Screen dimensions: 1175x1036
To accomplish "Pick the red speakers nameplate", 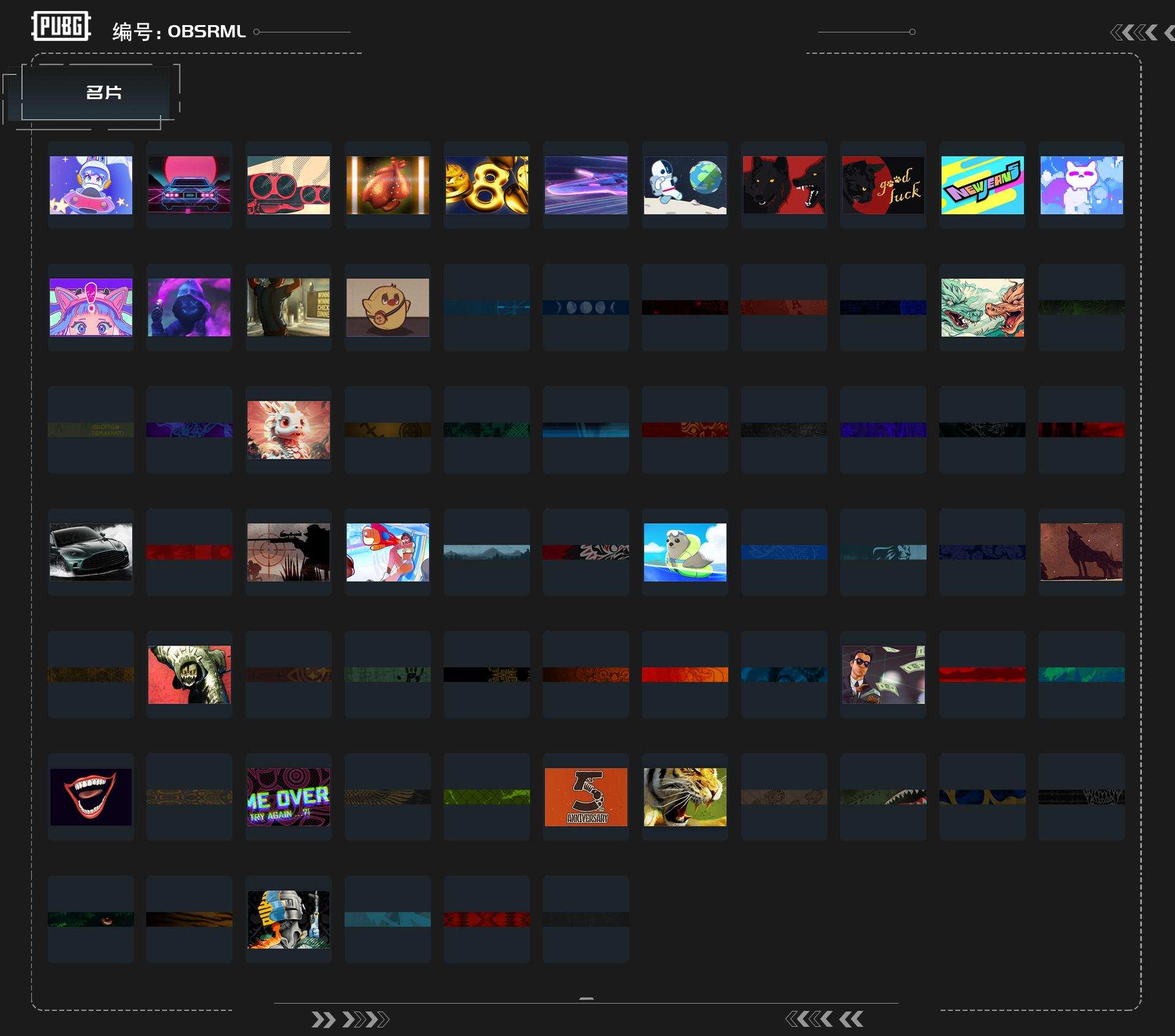I will pyautogui.click(x=288, y=185).
